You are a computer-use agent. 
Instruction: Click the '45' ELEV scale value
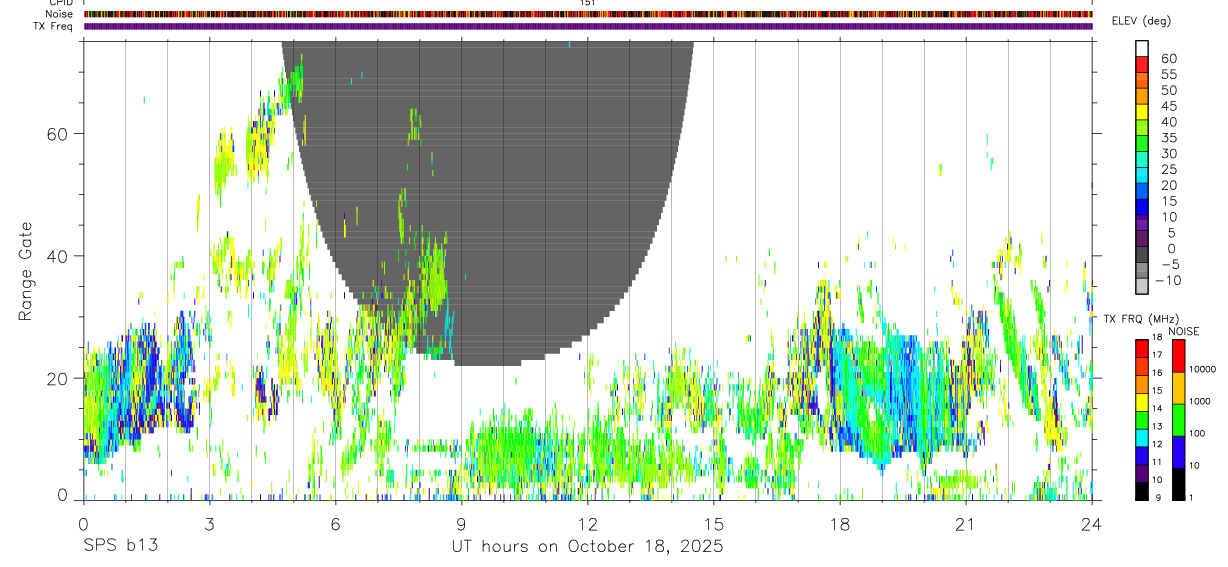[x=1169, y=106]
